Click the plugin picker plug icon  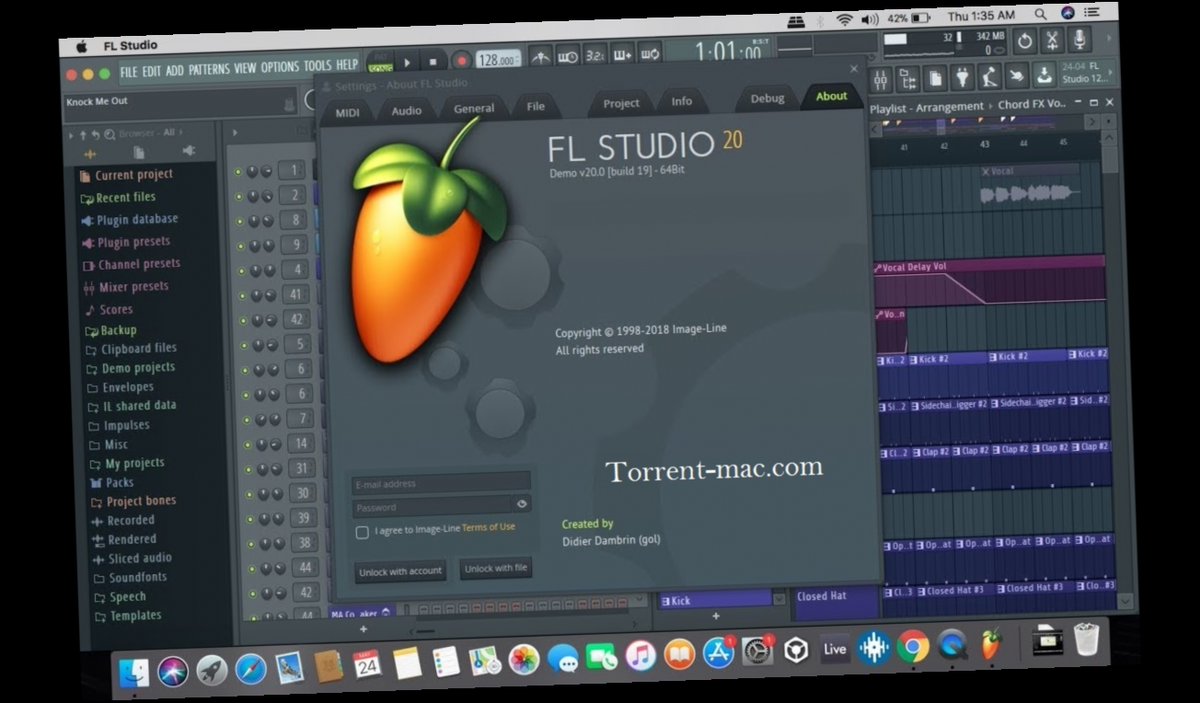coord(962,76)
